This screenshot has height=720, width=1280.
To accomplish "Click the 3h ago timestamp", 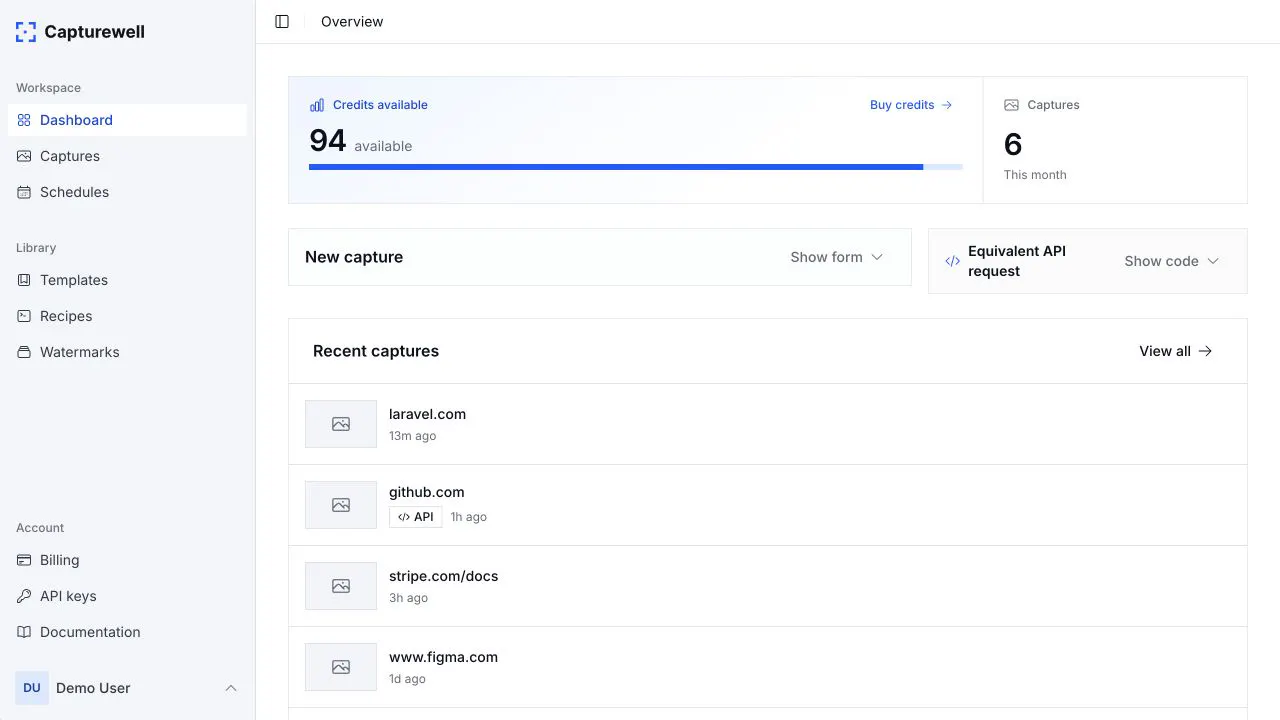I will pyautogui.click(x=408, y=598).
